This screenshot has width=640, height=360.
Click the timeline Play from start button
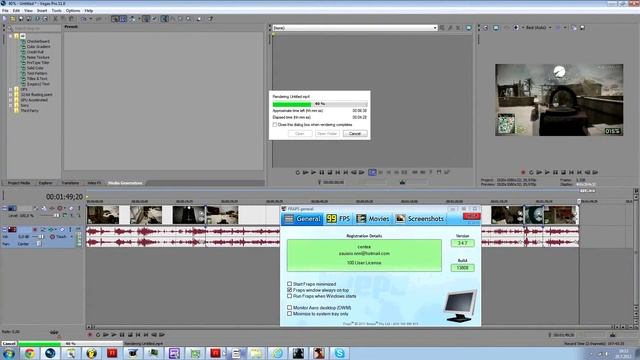(106, 335)
